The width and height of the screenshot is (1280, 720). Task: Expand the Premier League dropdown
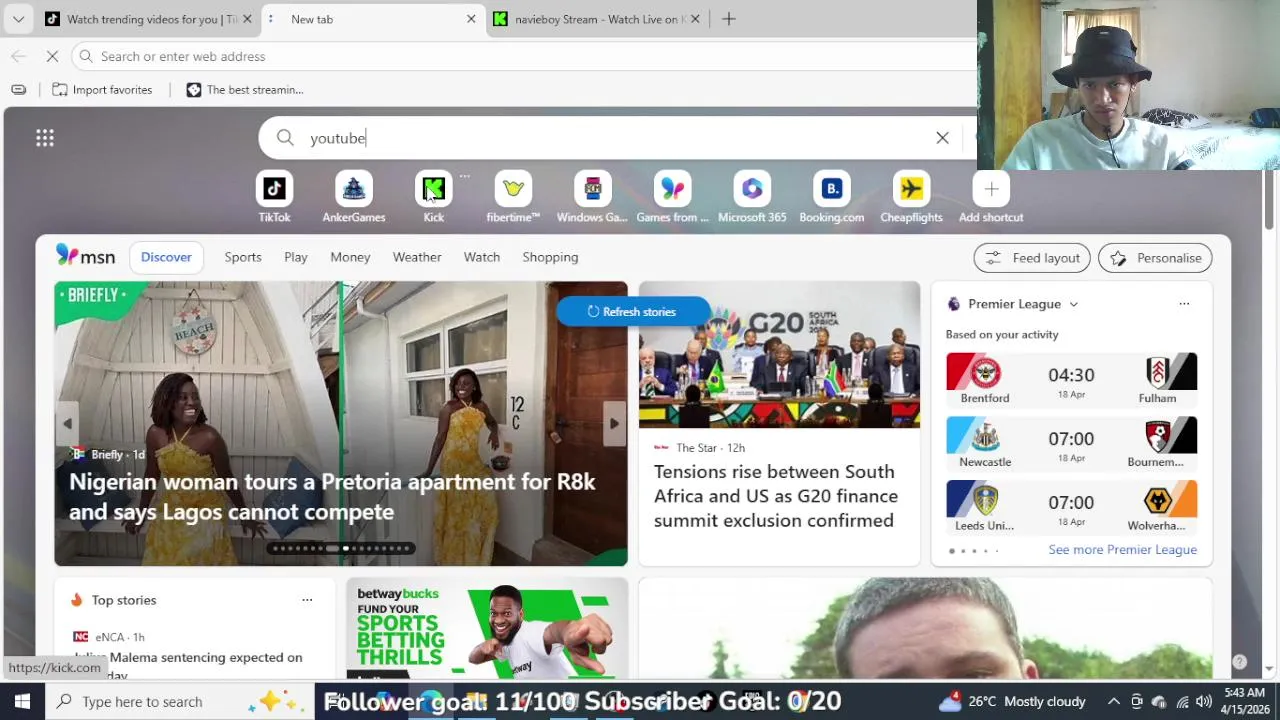pyautogui.click(x=1073, y=304)
